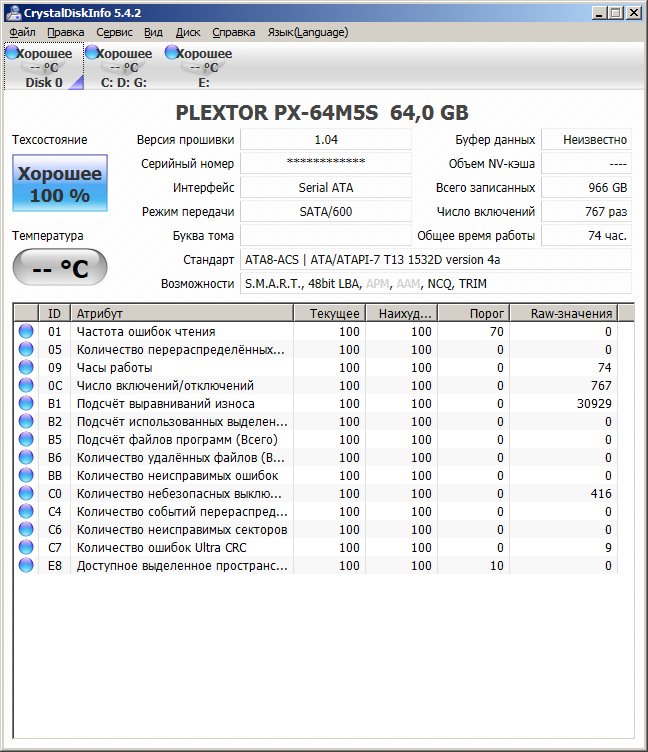Click the status orb for attribute C0

tap(26, 493)
